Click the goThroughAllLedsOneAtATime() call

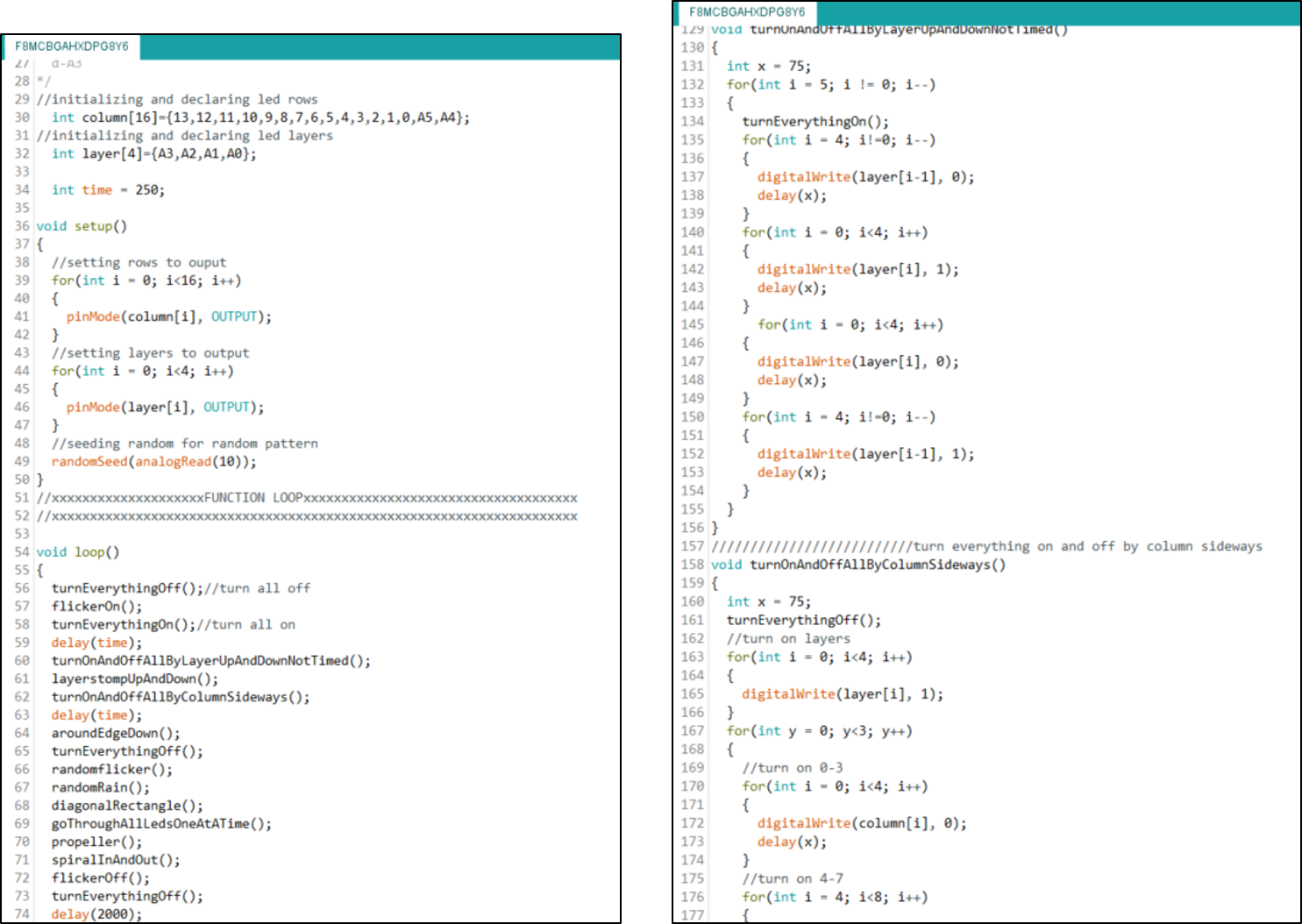(x=161, y=824)
